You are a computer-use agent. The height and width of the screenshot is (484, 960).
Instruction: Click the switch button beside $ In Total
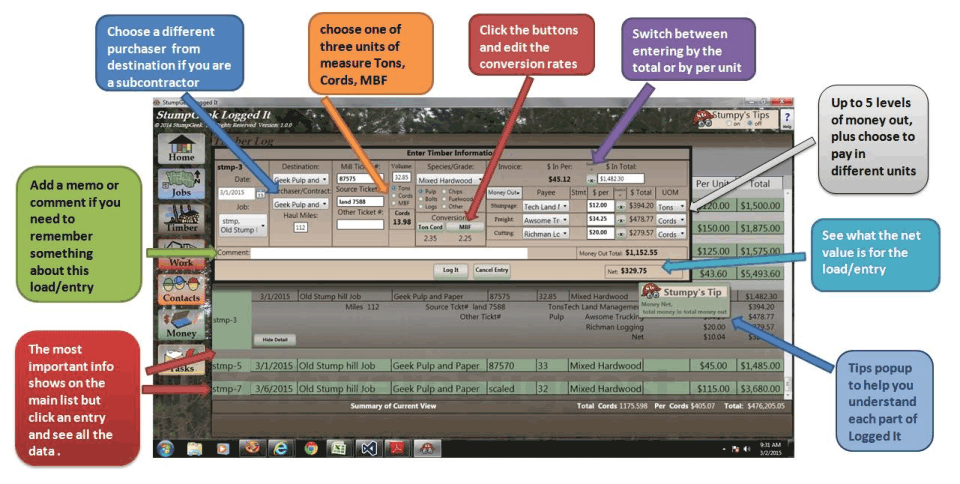[x=591, y=179]
